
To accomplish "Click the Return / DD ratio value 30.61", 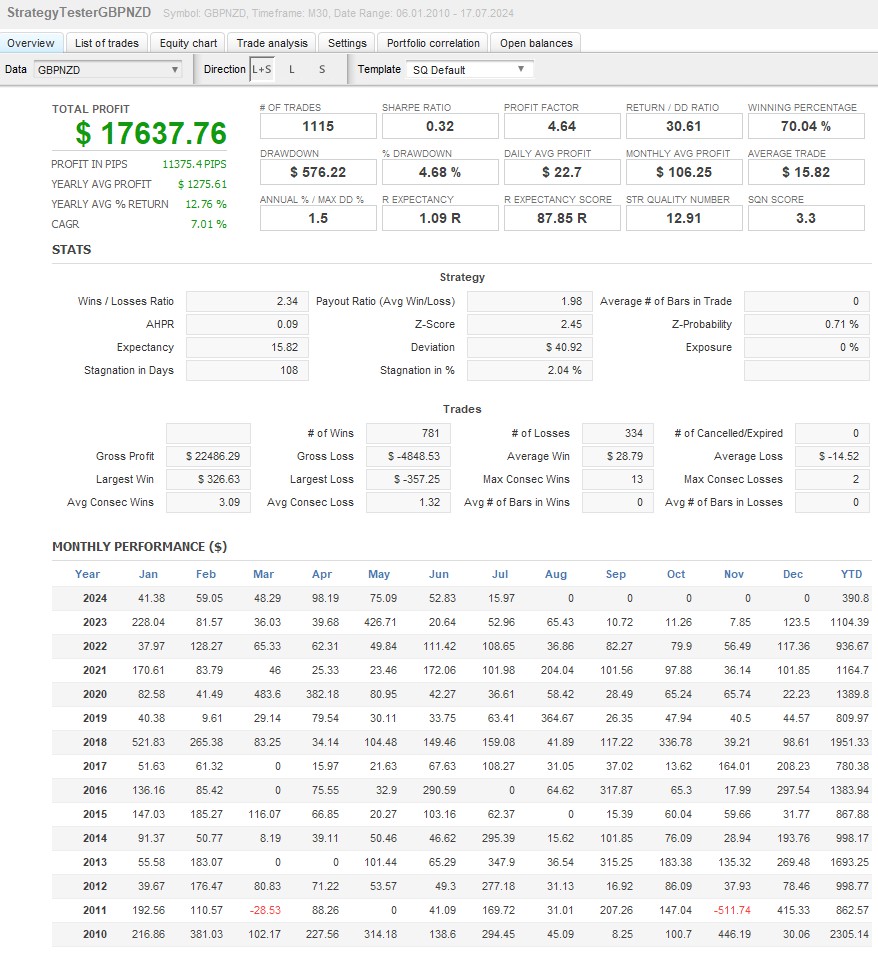I will pos(684,126).
